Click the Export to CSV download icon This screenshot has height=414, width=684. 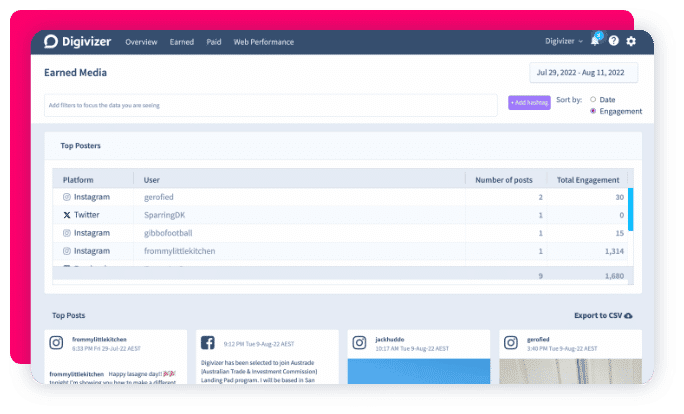click(628, 316)
